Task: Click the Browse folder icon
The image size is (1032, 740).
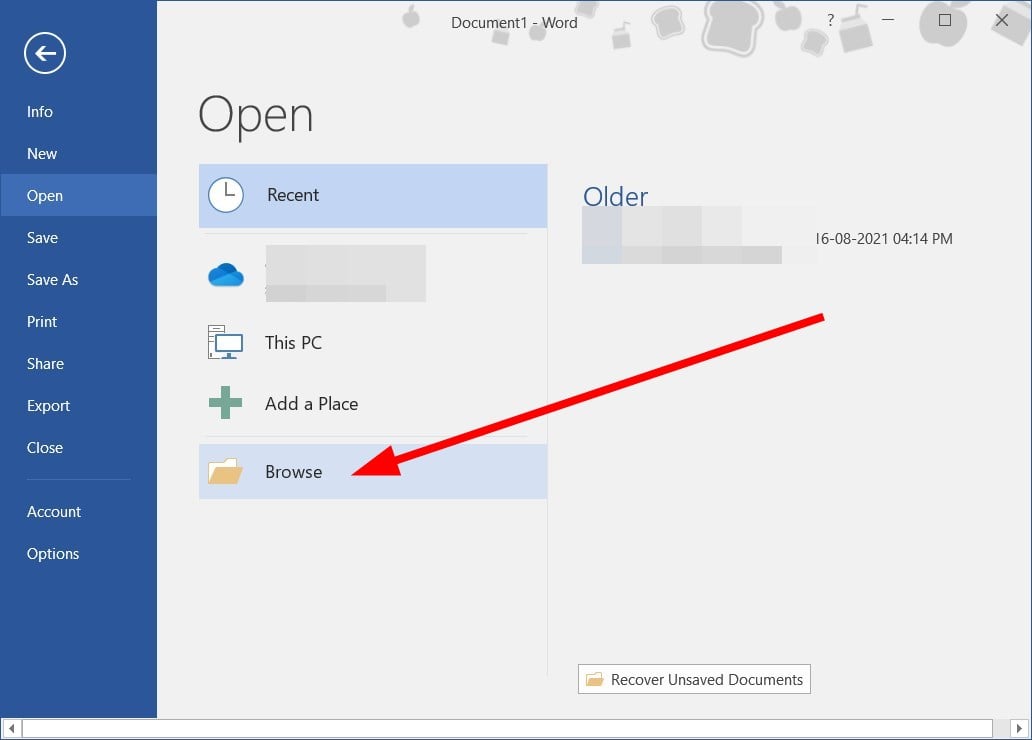Action: (225, 471)
